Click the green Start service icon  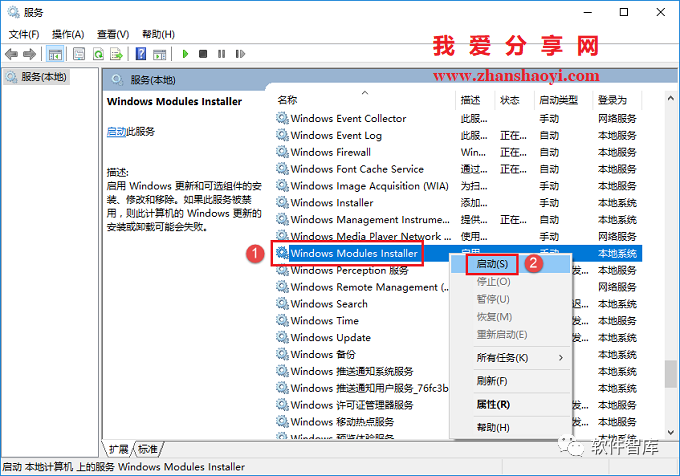point(185,54)
